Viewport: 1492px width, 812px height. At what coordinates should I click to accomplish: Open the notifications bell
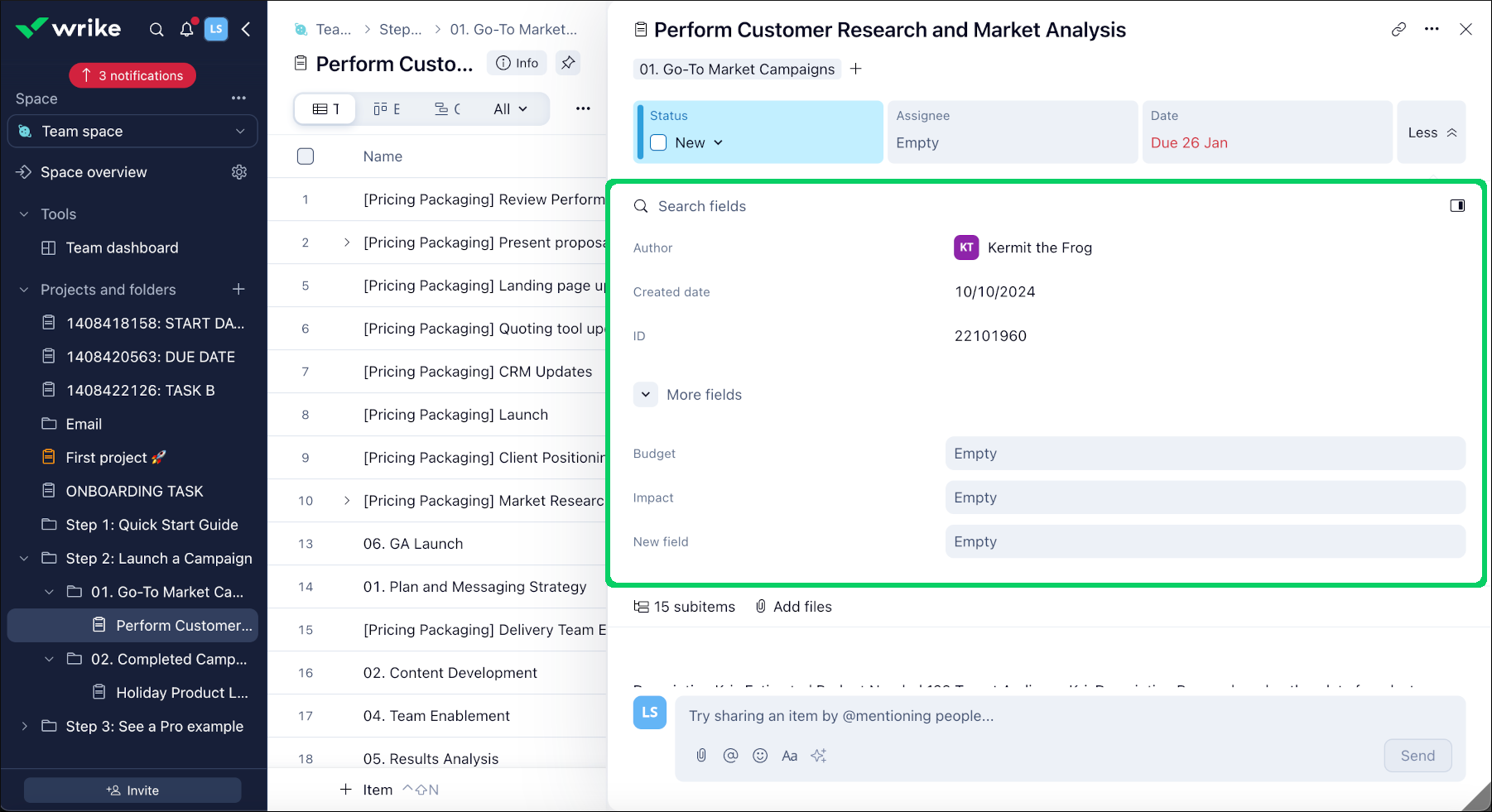tap(187, 30)
